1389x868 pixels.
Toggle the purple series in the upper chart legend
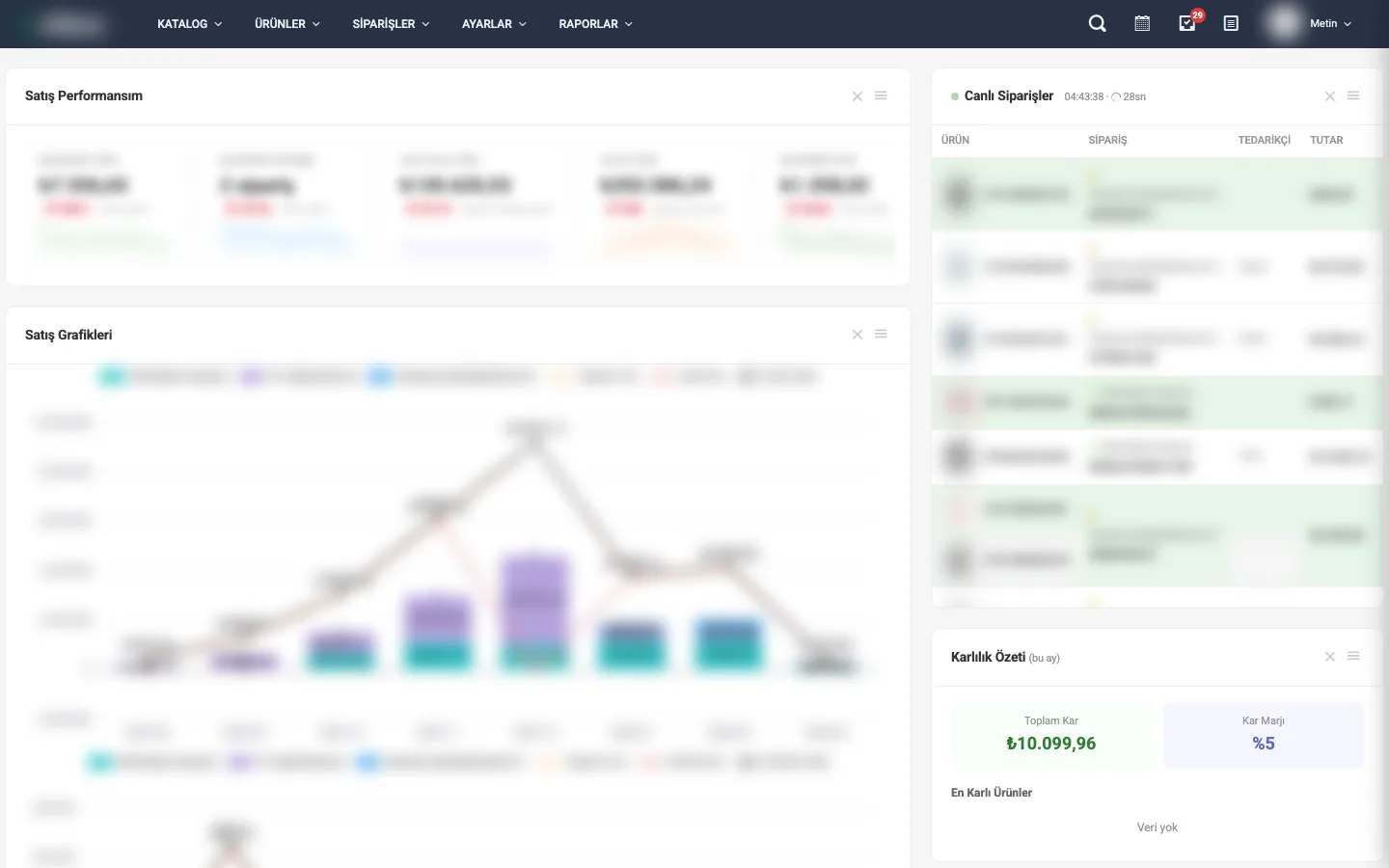(x=253, y=377)
